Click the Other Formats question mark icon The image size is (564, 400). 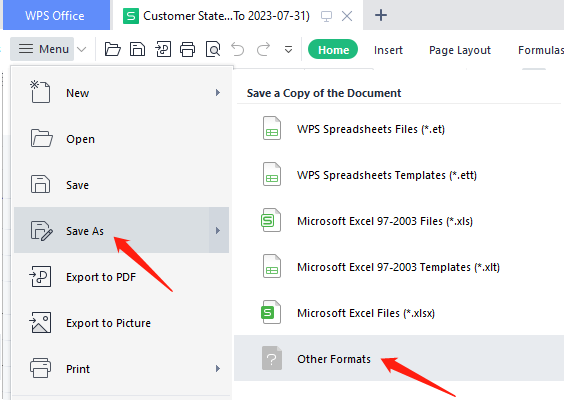(x=272, y=358)
